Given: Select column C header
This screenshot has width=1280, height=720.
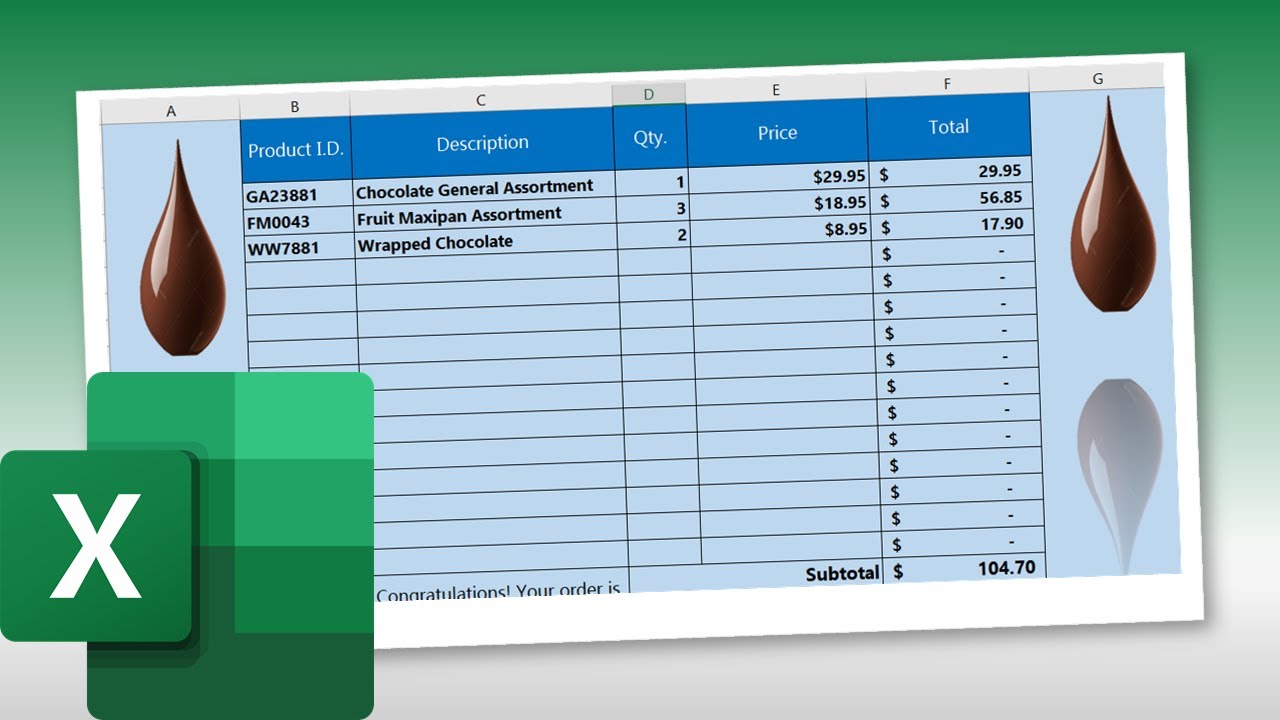Looking at the screenshot, I should [481, 100].
